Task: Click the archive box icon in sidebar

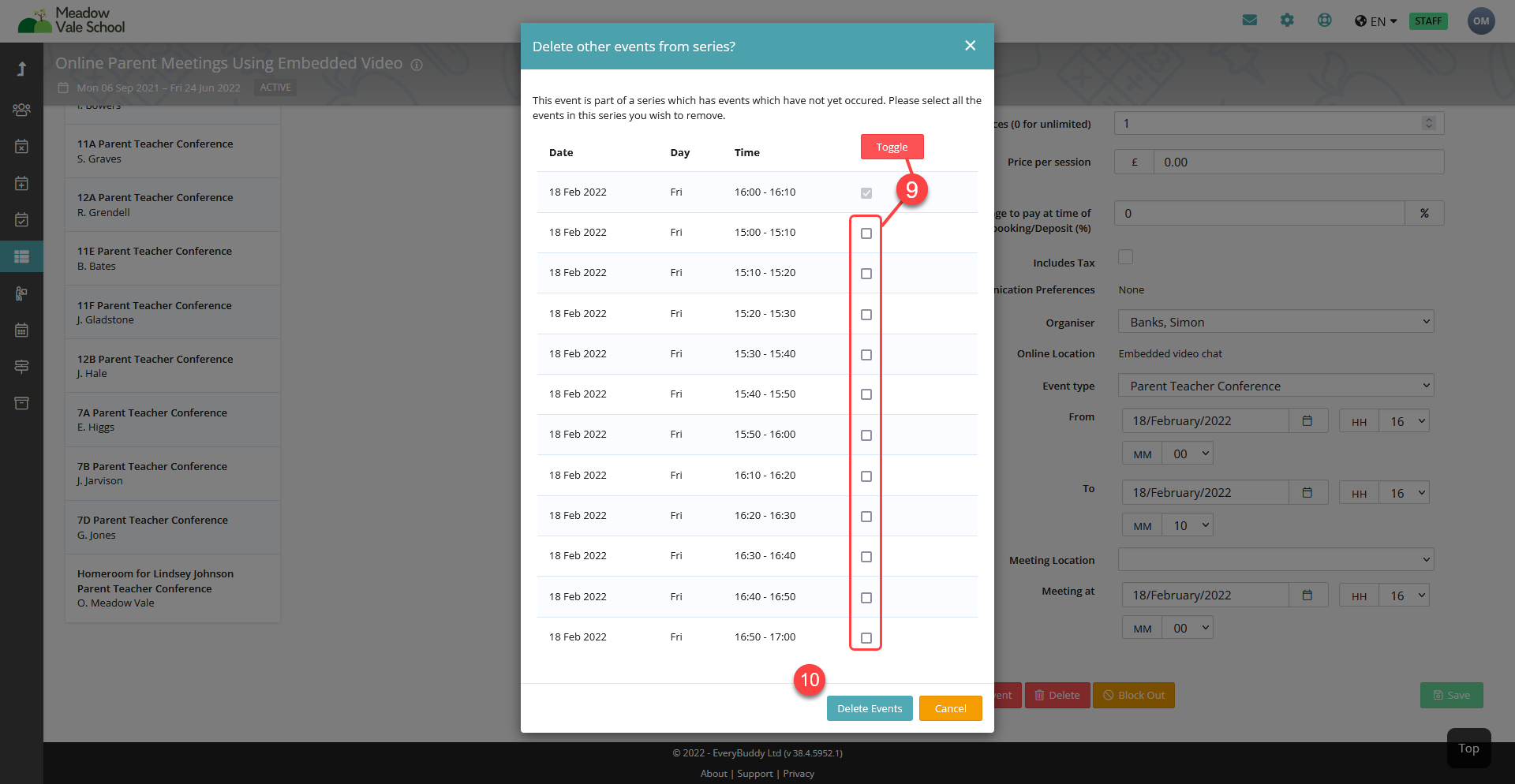Action: (21, 403)
